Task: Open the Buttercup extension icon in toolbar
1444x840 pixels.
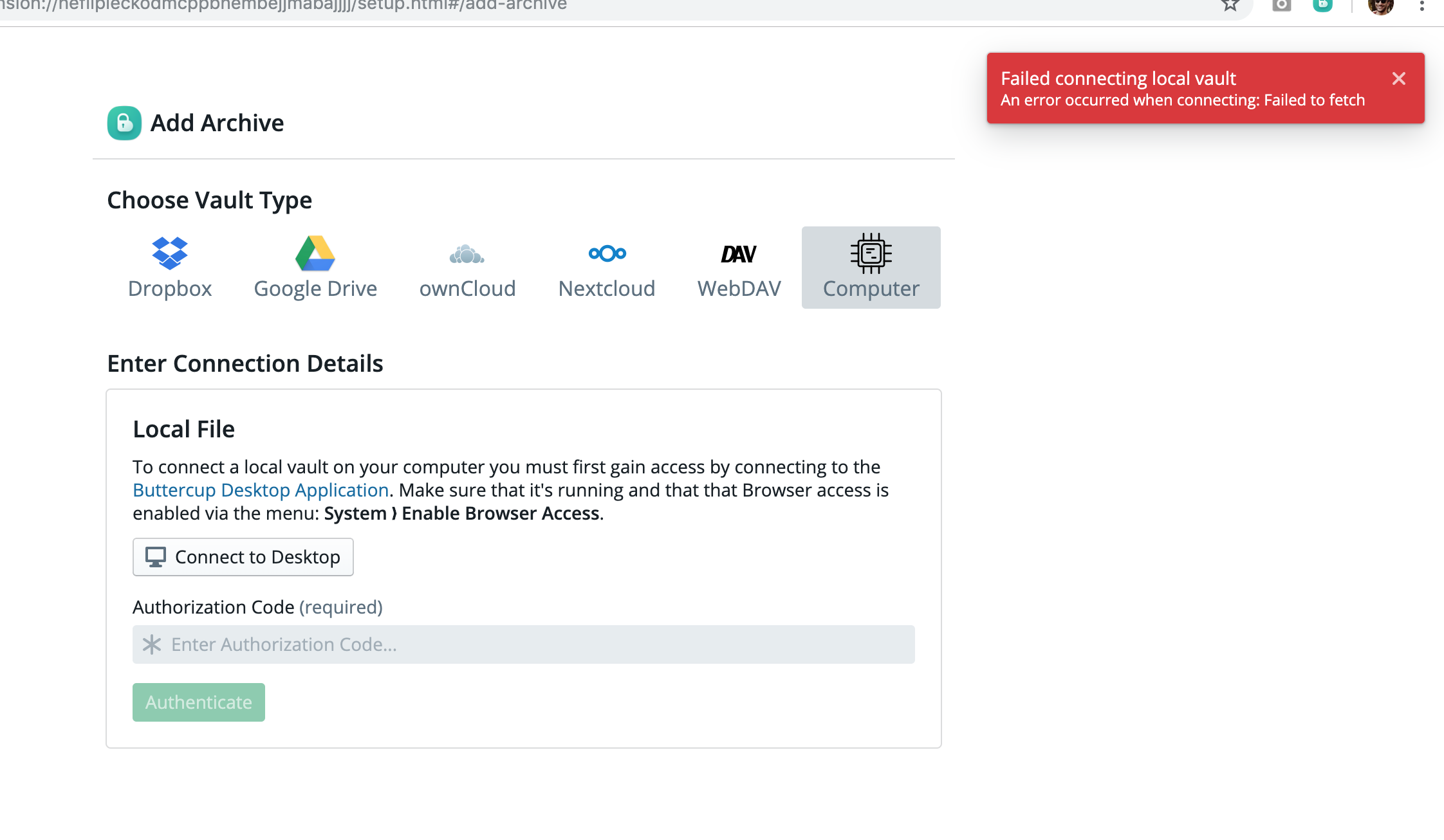Action: pos(1322,5)
